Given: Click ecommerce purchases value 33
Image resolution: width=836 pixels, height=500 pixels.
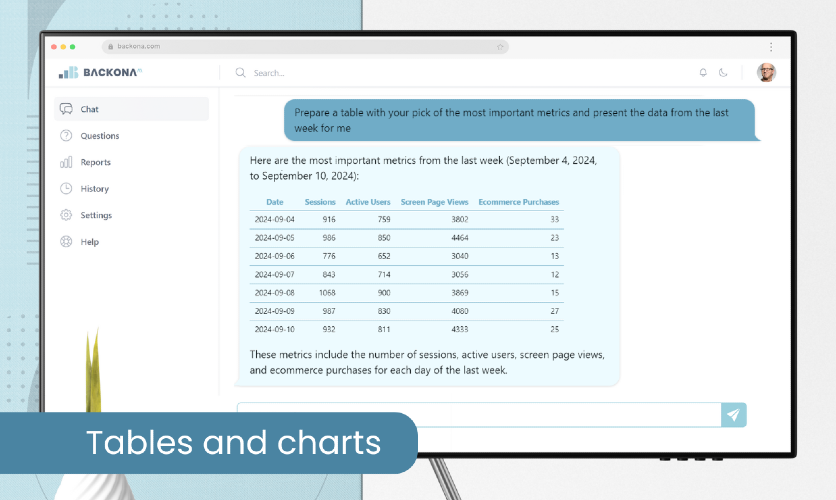Looking at the screenshot, I should click(x=554, y=219).
